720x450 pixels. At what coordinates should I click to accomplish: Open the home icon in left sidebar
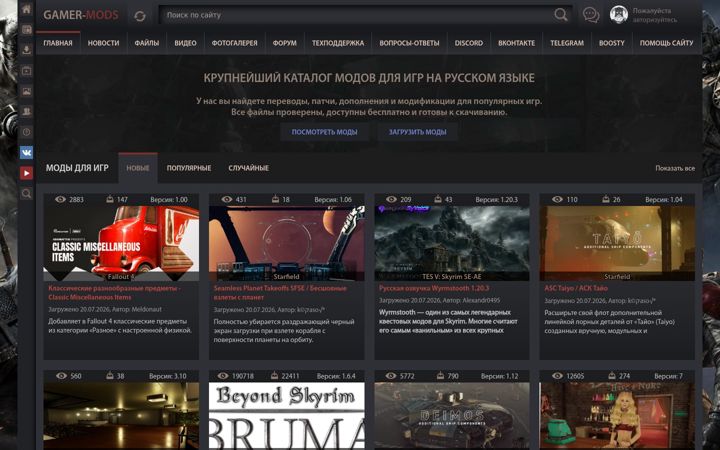point(26,9)
